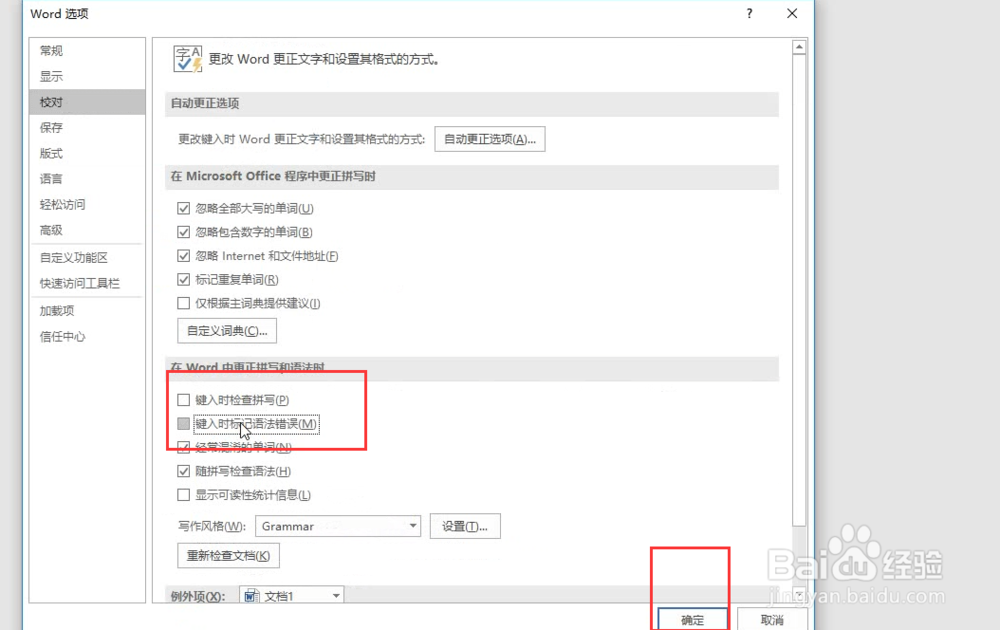Close the Word Options dialog
The width and height of the screenshot is (1000, 630).
pyautogui.click(x=792, y=13)
